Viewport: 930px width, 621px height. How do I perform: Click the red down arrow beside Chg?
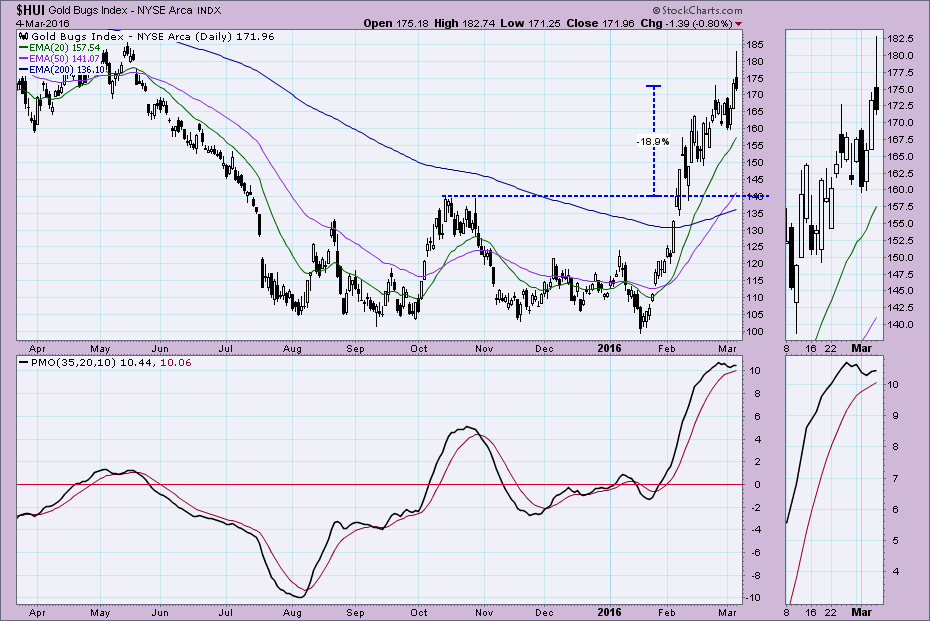[739, 22]
